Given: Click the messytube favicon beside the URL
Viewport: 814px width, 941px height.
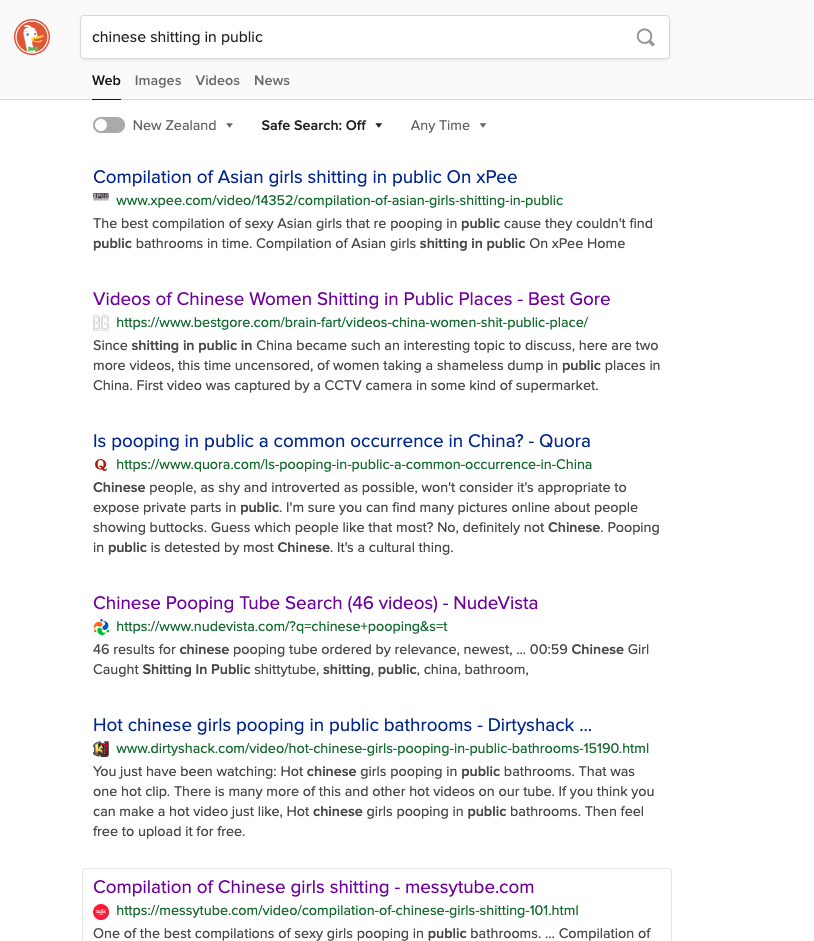Looking at the screenshot, I should point(101,911).
